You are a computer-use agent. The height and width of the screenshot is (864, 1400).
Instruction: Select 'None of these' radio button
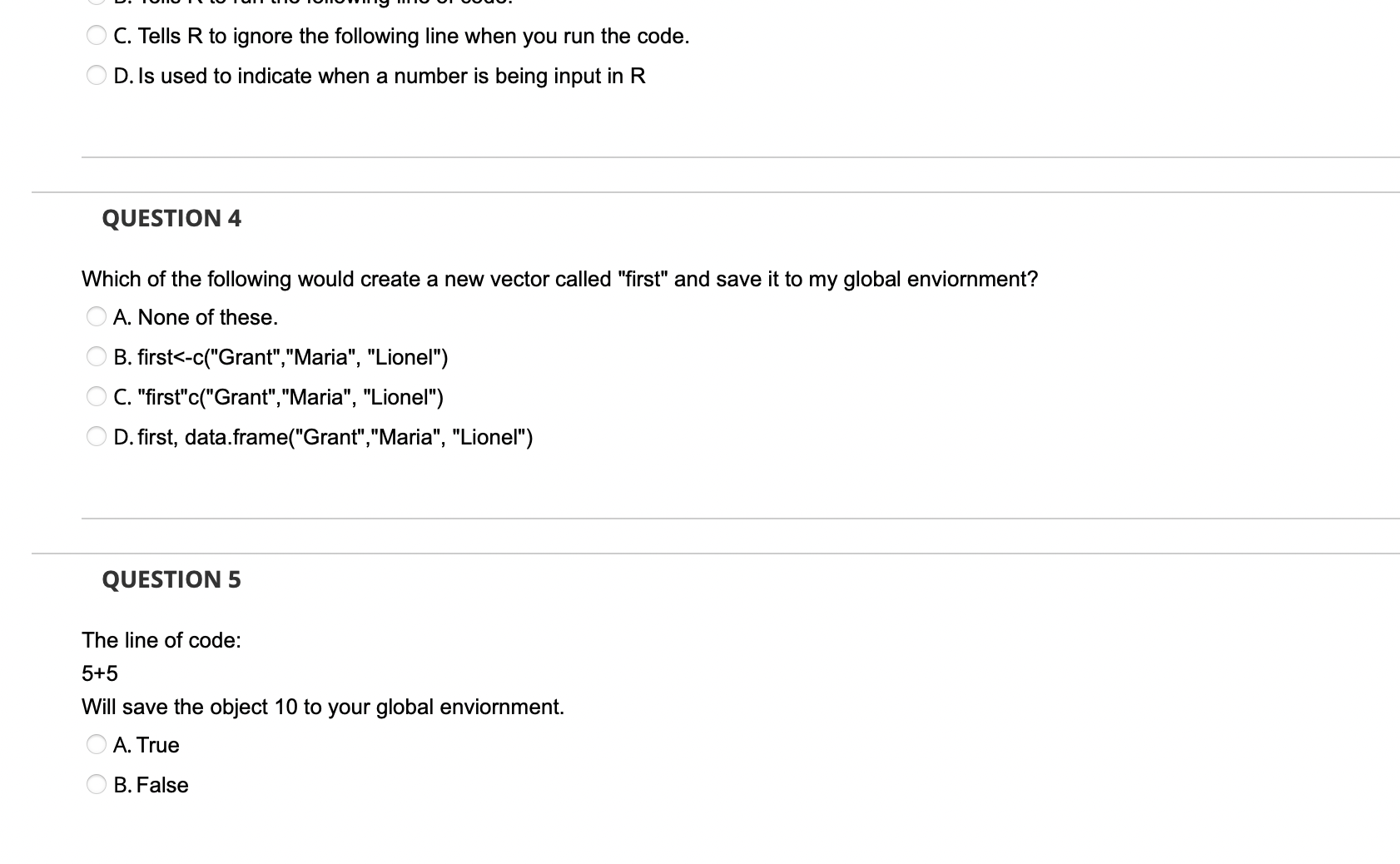97,317
